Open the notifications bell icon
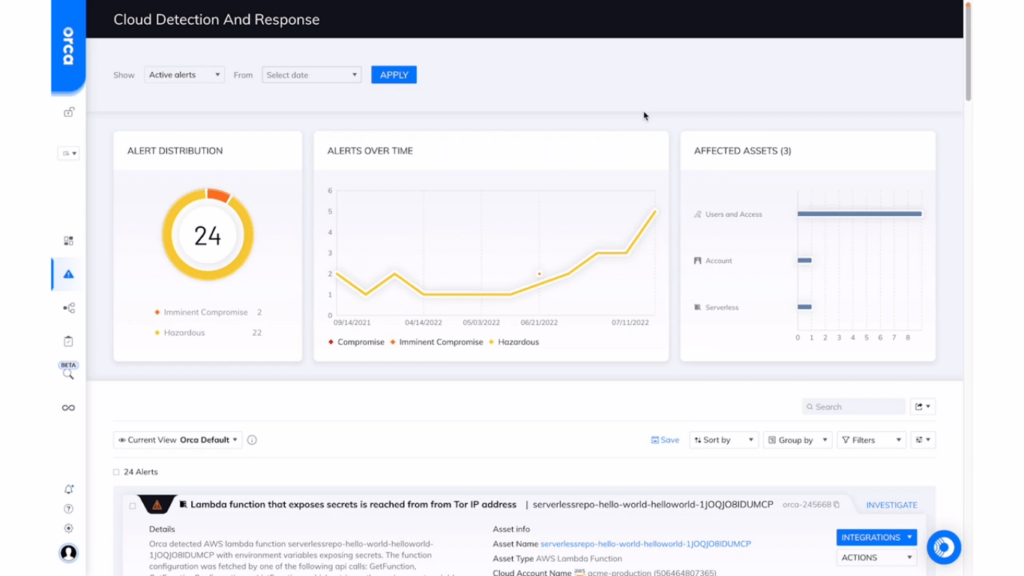 [x=67, y=487]
